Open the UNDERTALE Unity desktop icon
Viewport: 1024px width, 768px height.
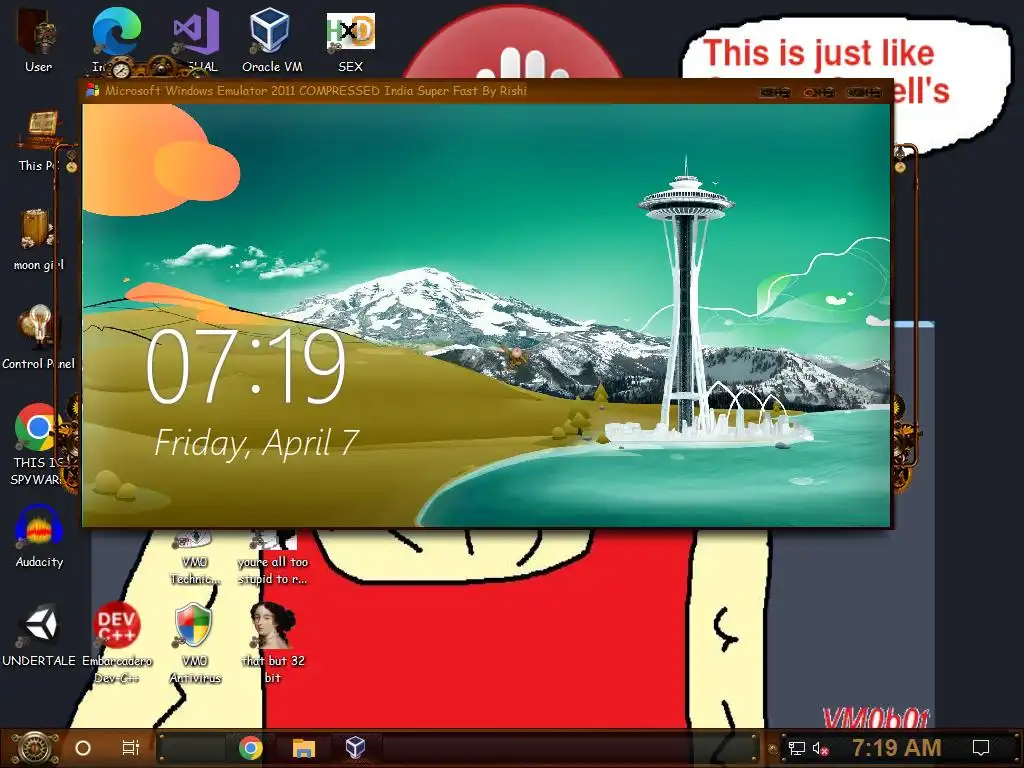pos(39,635)
